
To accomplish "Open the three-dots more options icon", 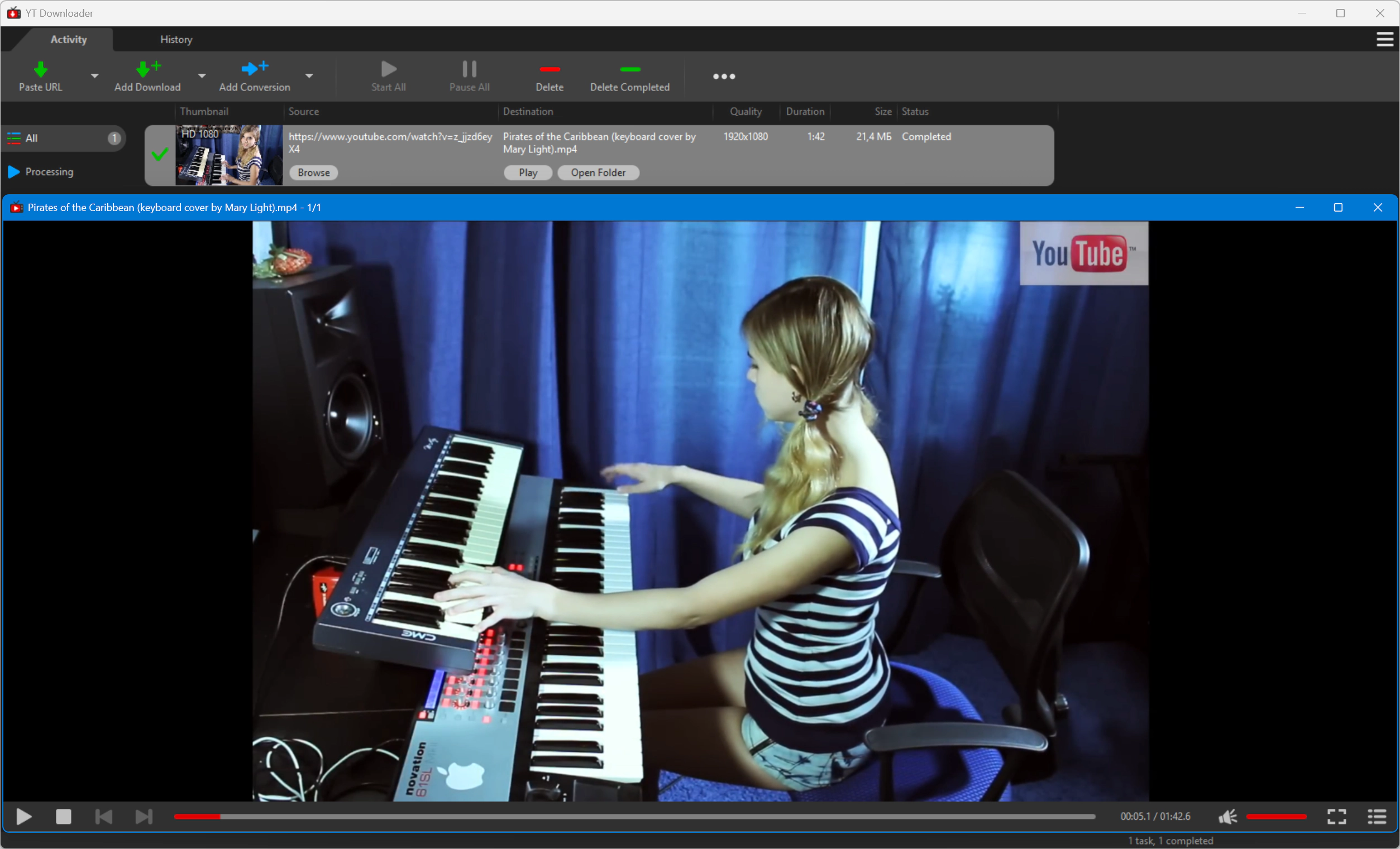I will pyautogui.click(x=724, y=76).
